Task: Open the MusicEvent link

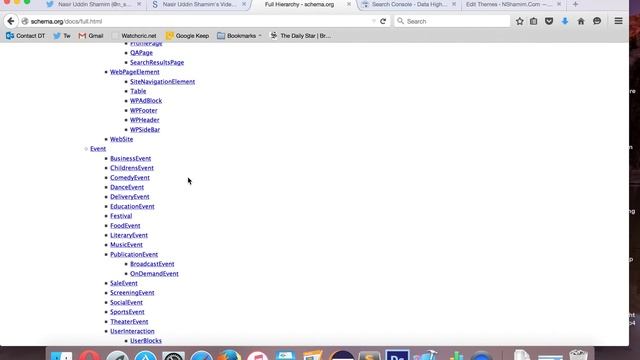Action: [127, 245]
